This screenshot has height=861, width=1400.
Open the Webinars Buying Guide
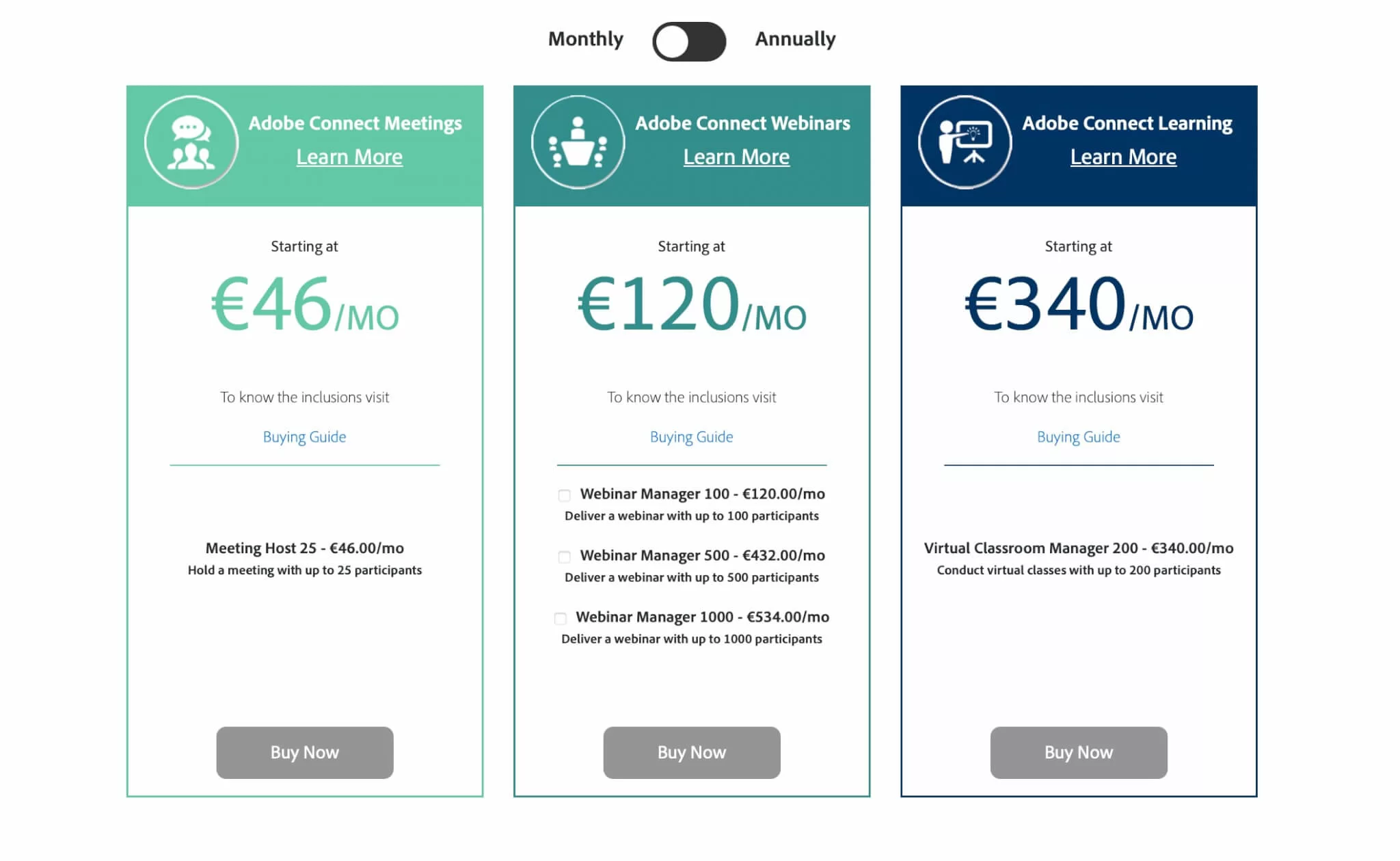click(691, 436)
